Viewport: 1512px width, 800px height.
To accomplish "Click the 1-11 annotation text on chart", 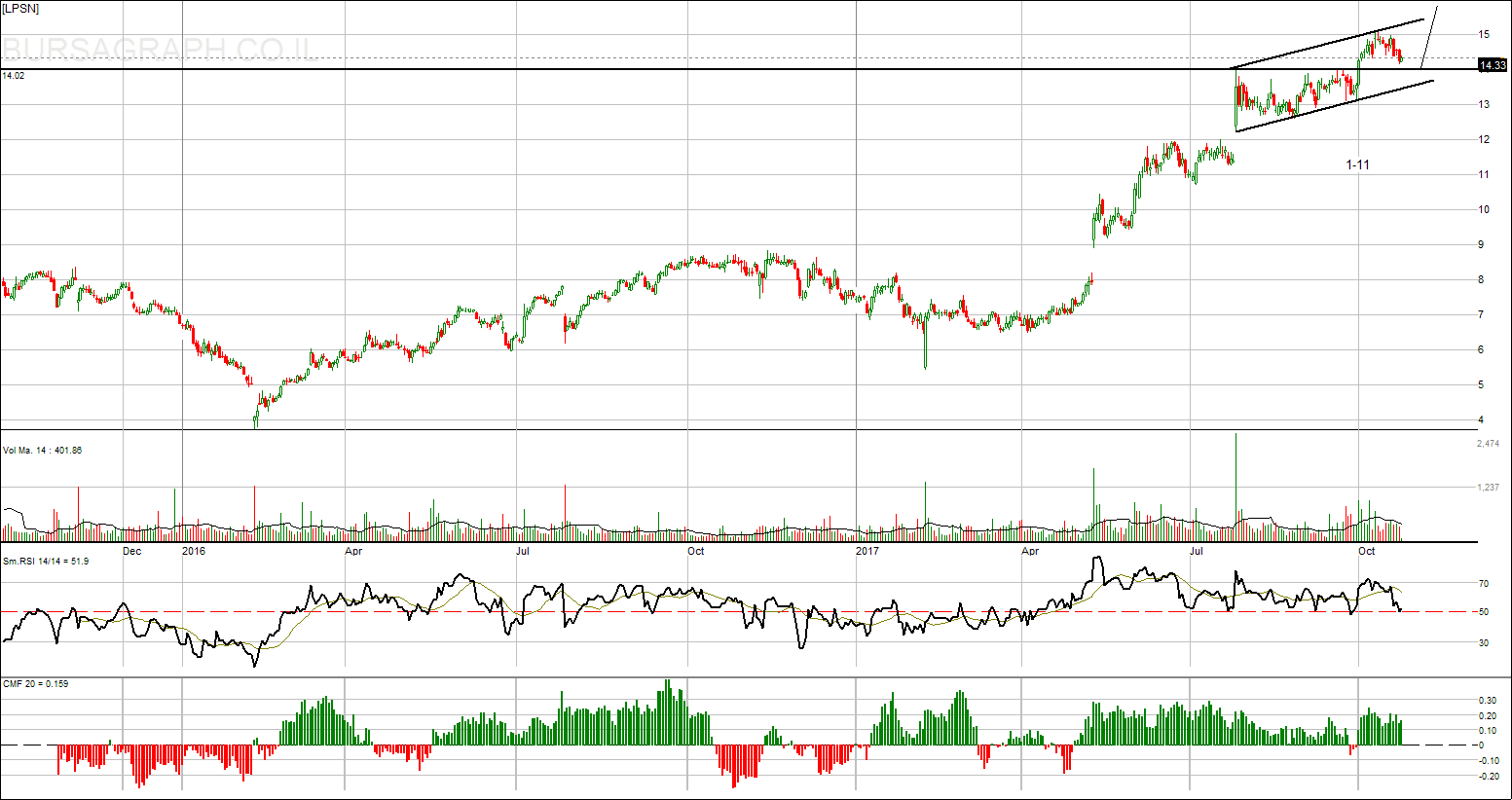I will click(1357, 164).
